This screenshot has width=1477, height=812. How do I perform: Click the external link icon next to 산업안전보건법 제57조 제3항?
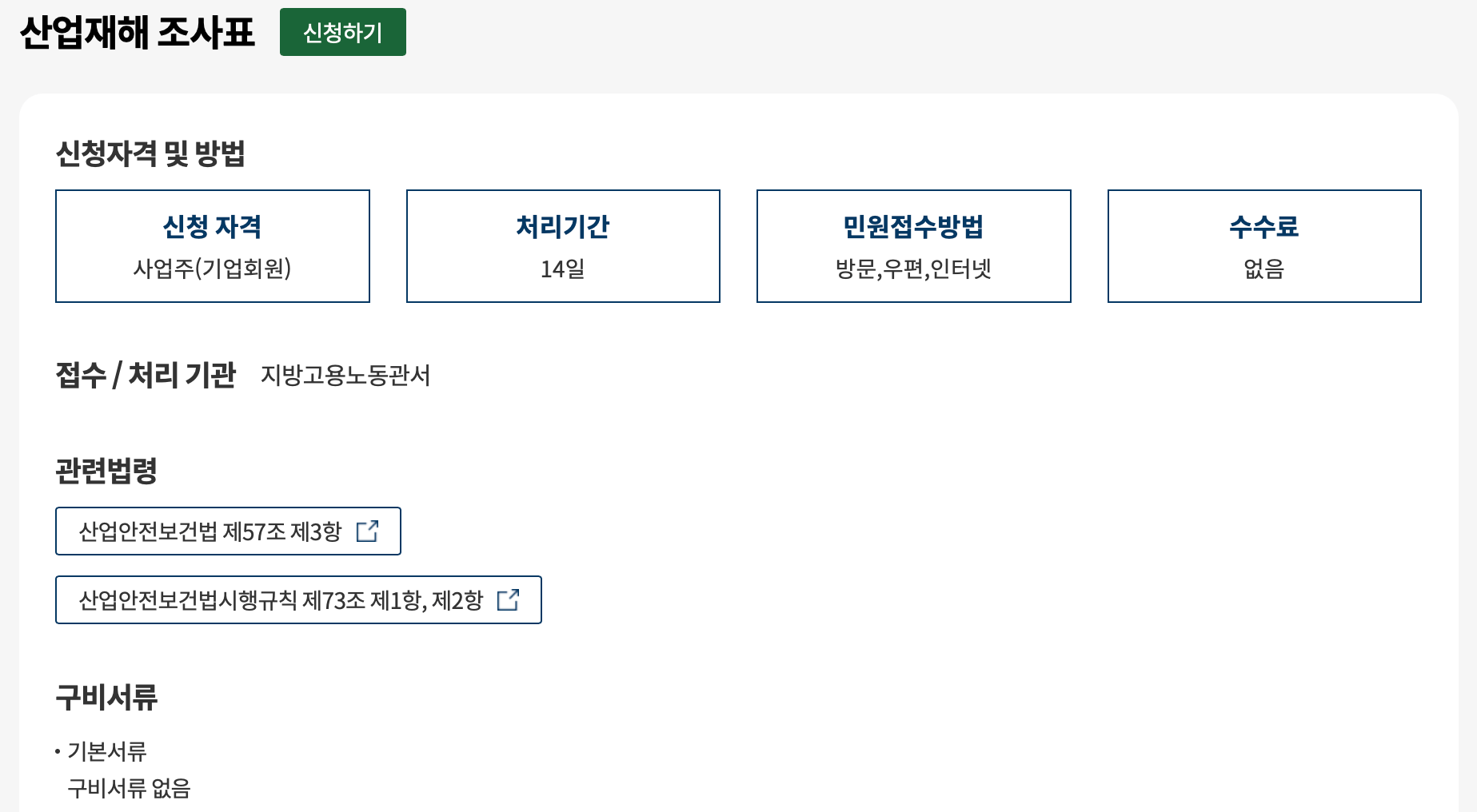click(369, 531)
